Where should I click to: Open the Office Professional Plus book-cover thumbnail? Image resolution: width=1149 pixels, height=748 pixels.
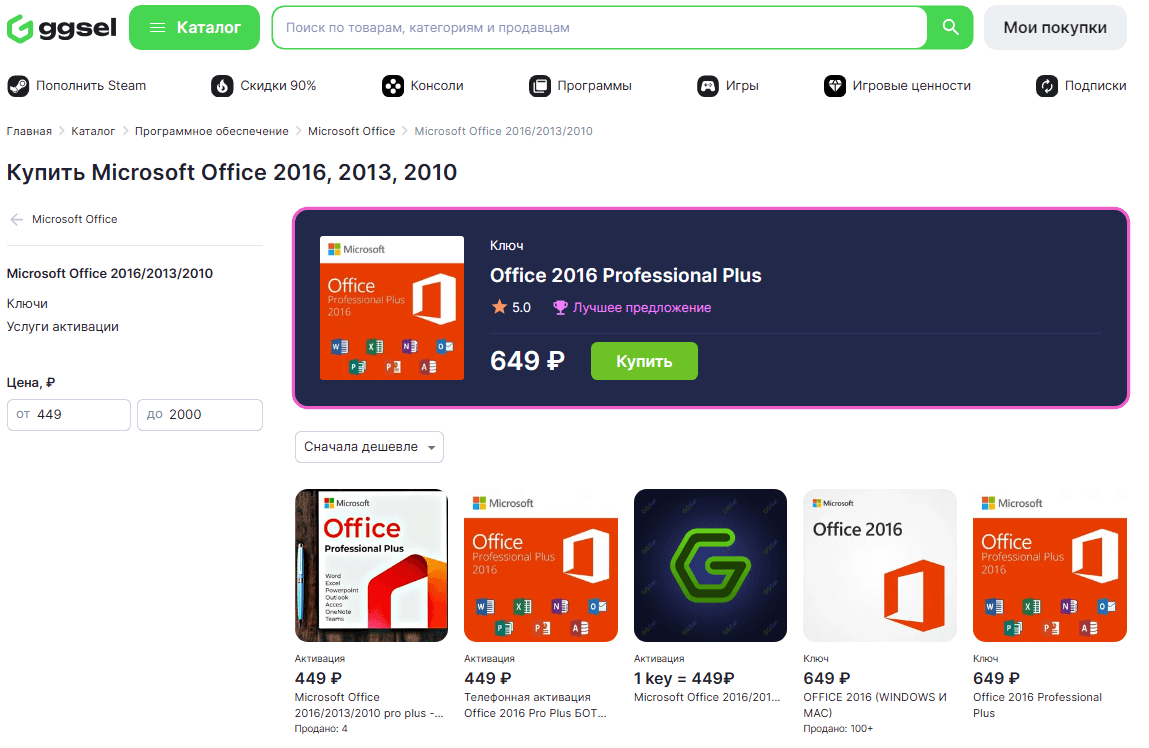point(372,566)
